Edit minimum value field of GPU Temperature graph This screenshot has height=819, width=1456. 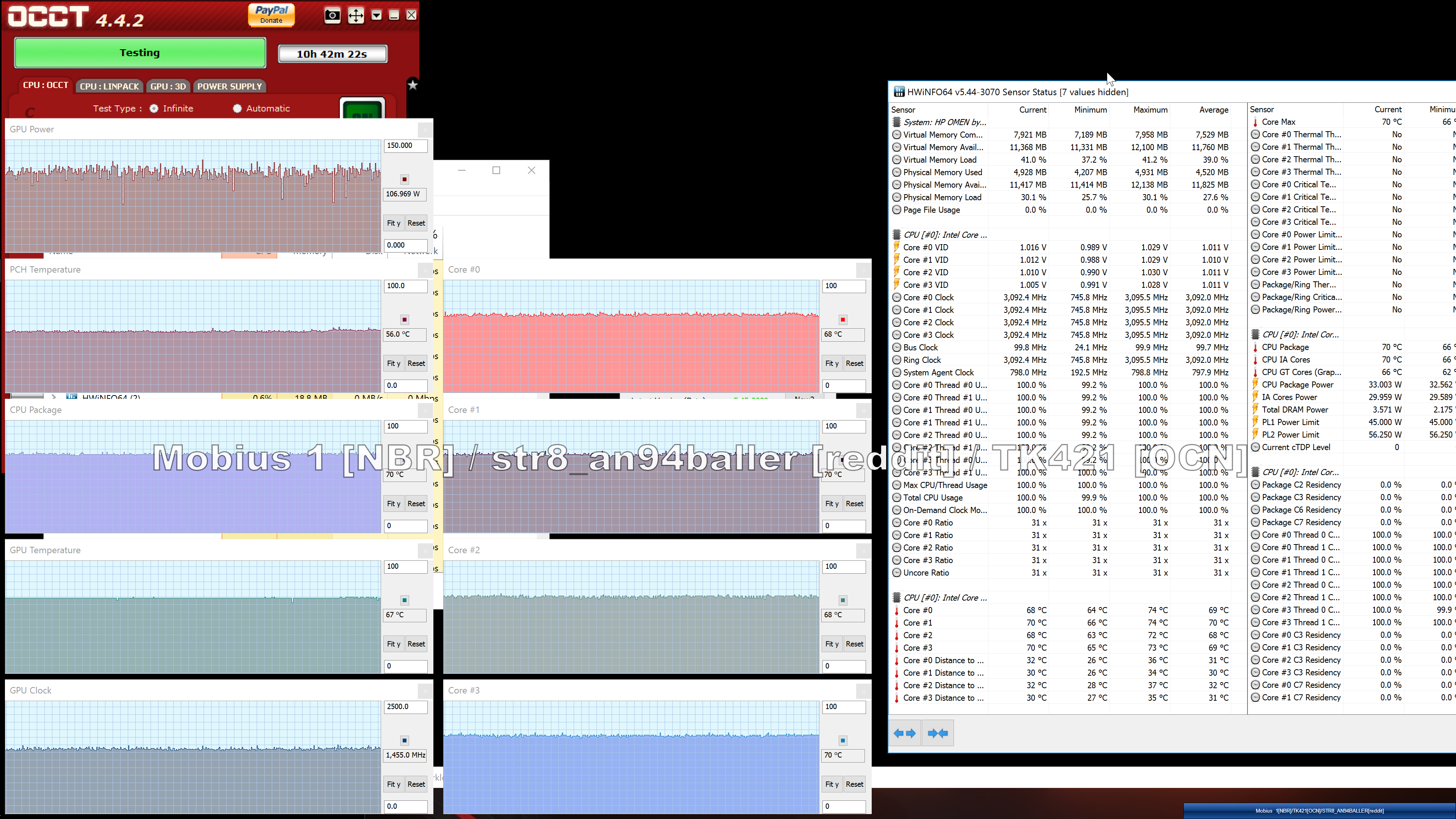click(x=405, y=667)
